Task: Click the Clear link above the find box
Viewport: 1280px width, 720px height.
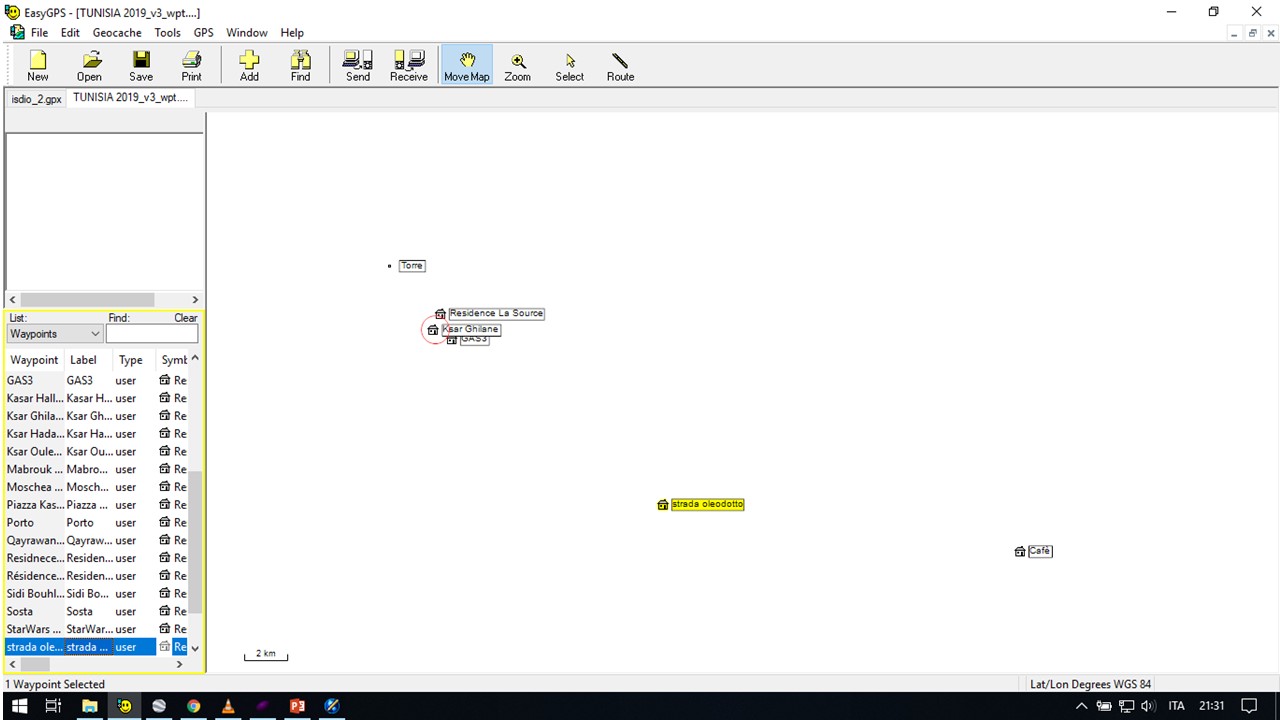Action: [x=186, y=317]
